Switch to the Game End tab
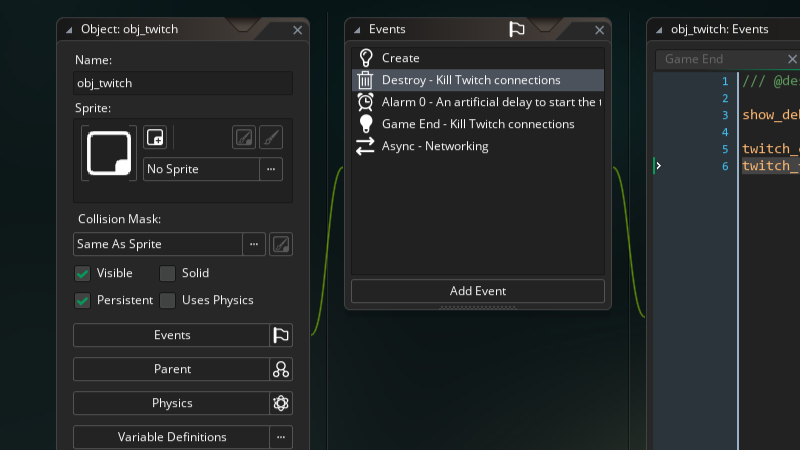Viewport: 800px width, 450px height. (x=694, y=59)
